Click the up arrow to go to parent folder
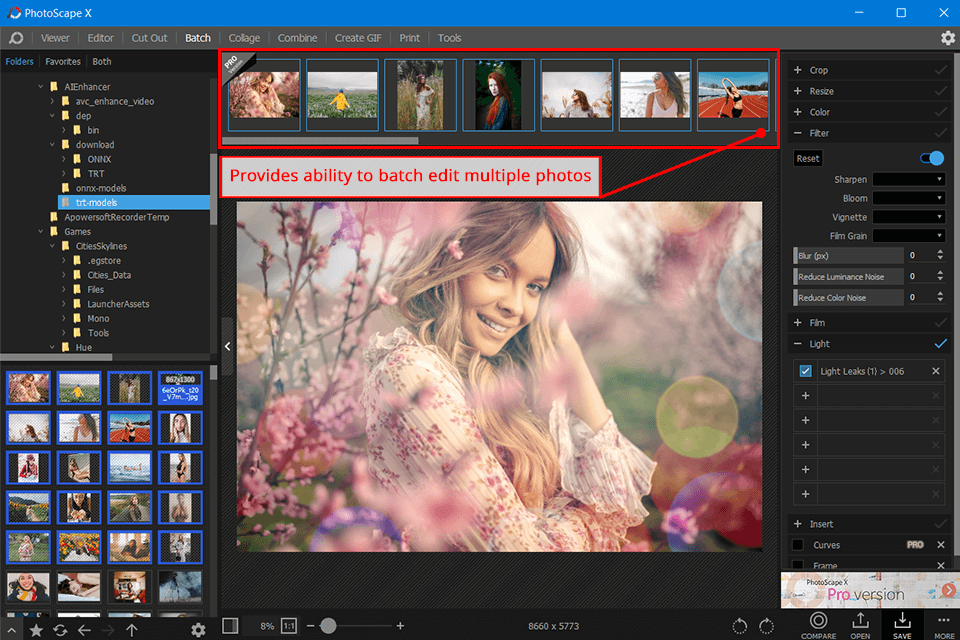This screenshot has width=960, height=640. pyautogui.click(x=132, y=631)
